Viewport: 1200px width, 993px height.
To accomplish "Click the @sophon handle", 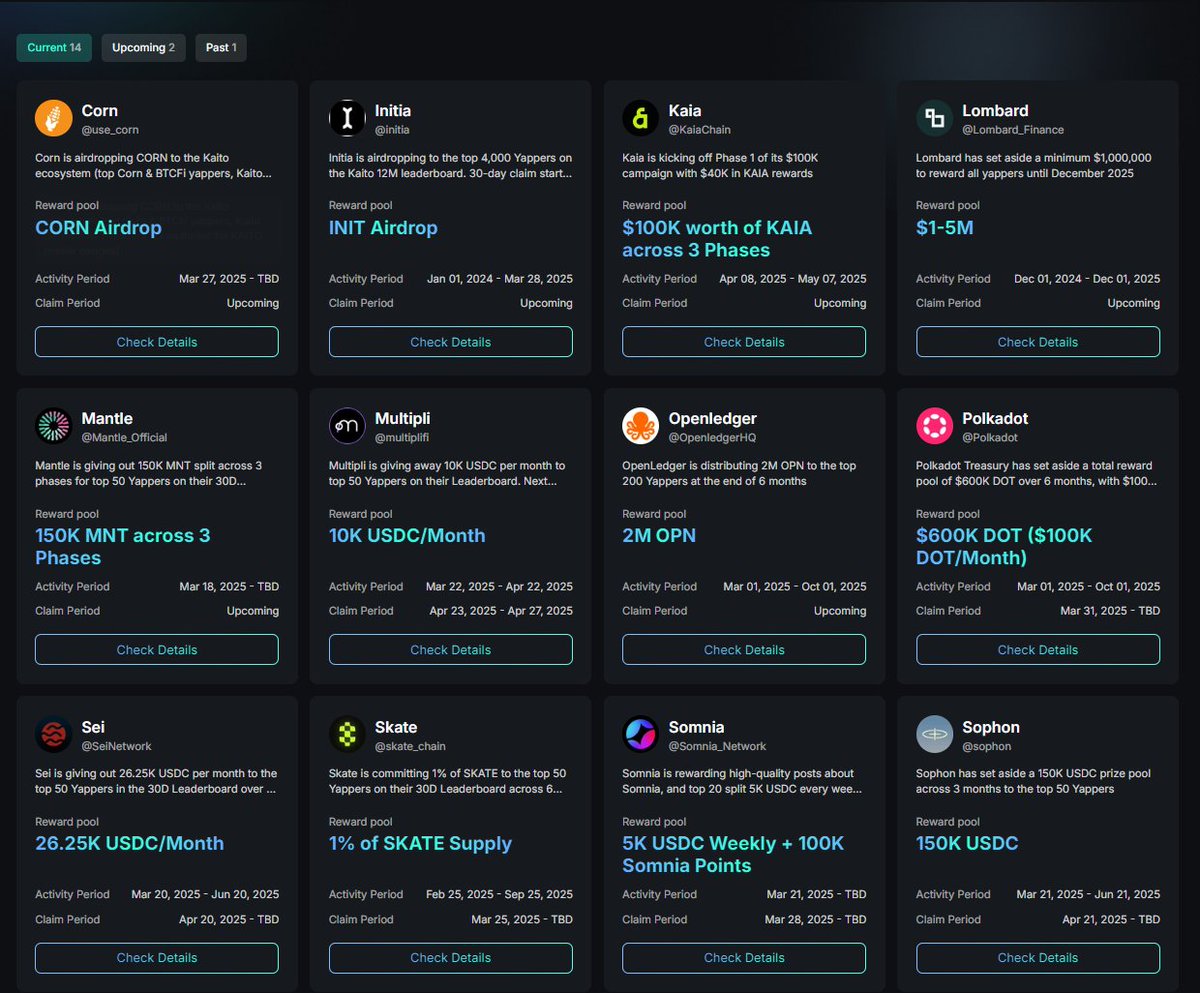I will pos(987,746).
